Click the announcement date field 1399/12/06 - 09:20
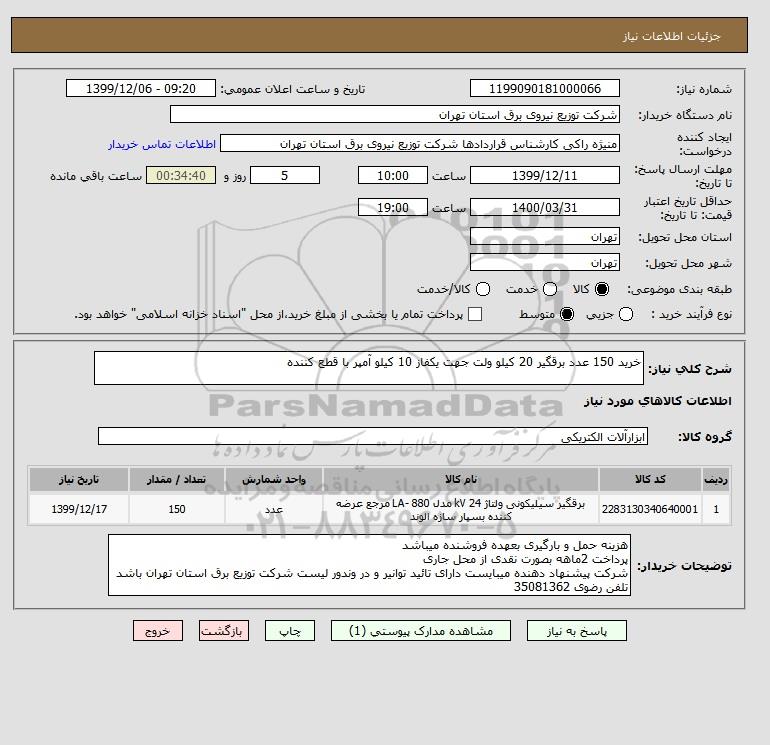Image resolution: width=770 pixels, height=745 pixels. pyautogui.click(x=141, y=88)
